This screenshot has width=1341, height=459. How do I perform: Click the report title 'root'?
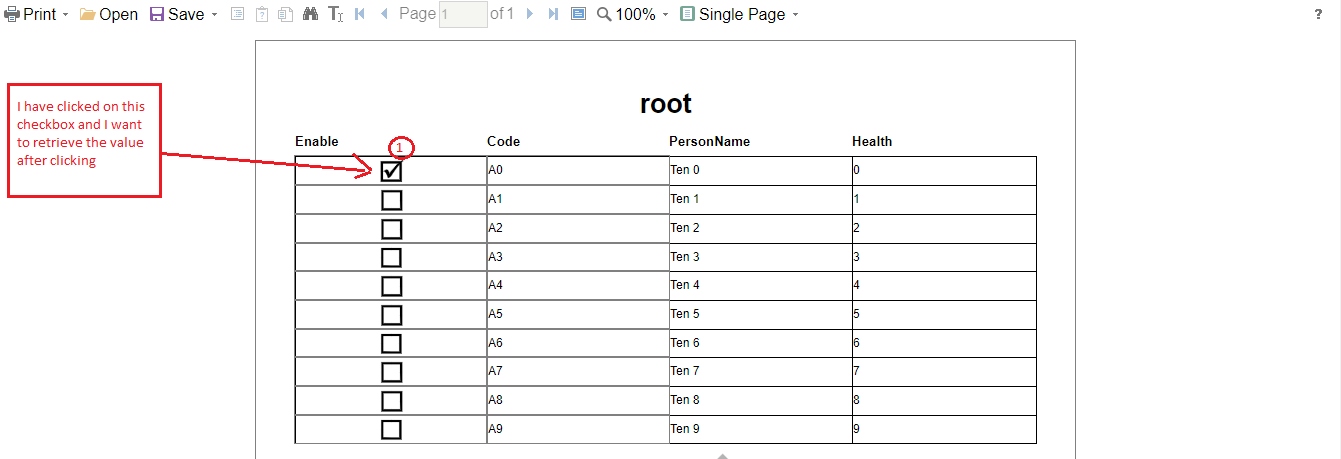point(665,103)
